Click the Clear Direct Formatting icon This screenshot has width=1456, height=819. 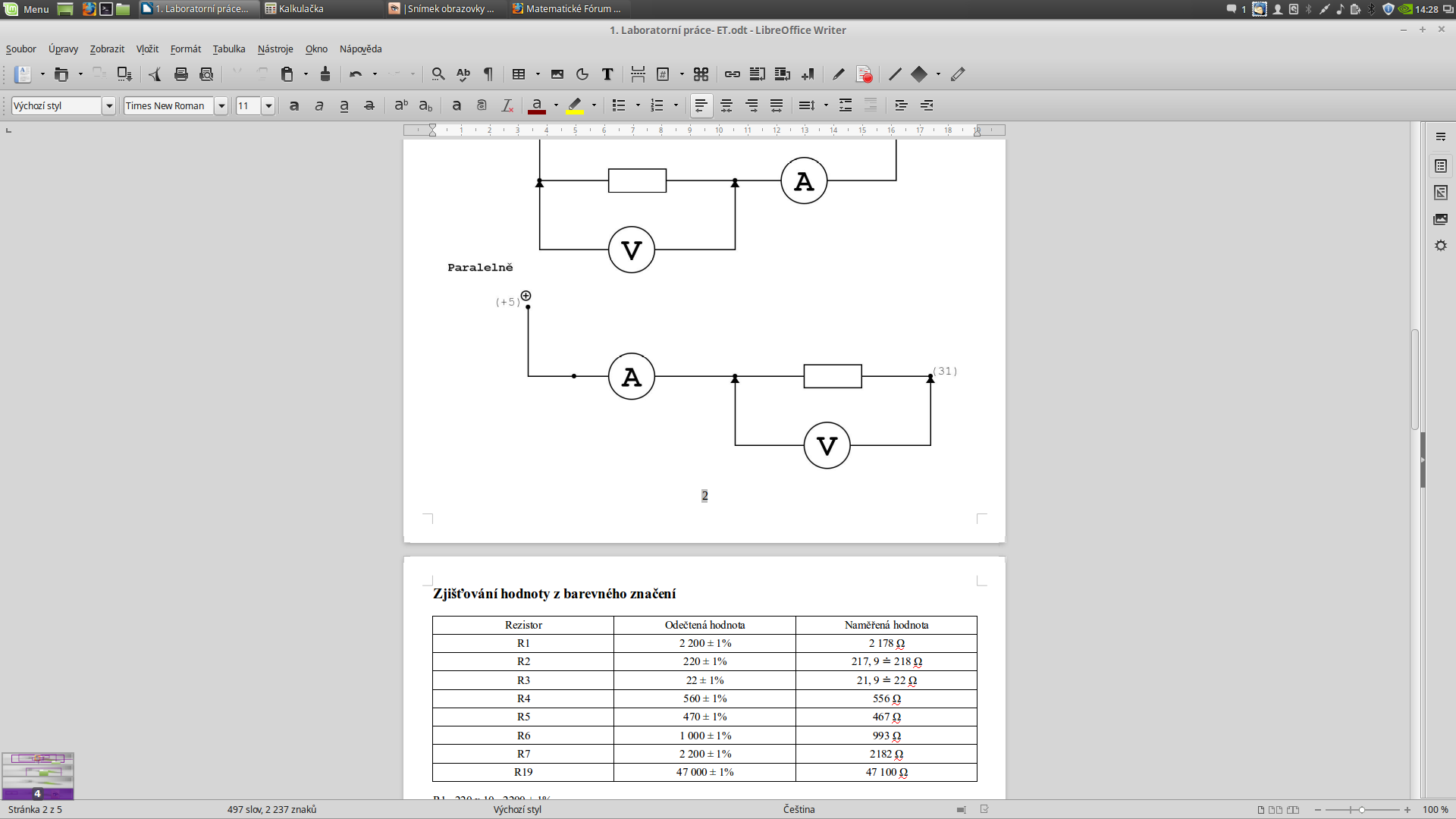(x=507, y=105)
